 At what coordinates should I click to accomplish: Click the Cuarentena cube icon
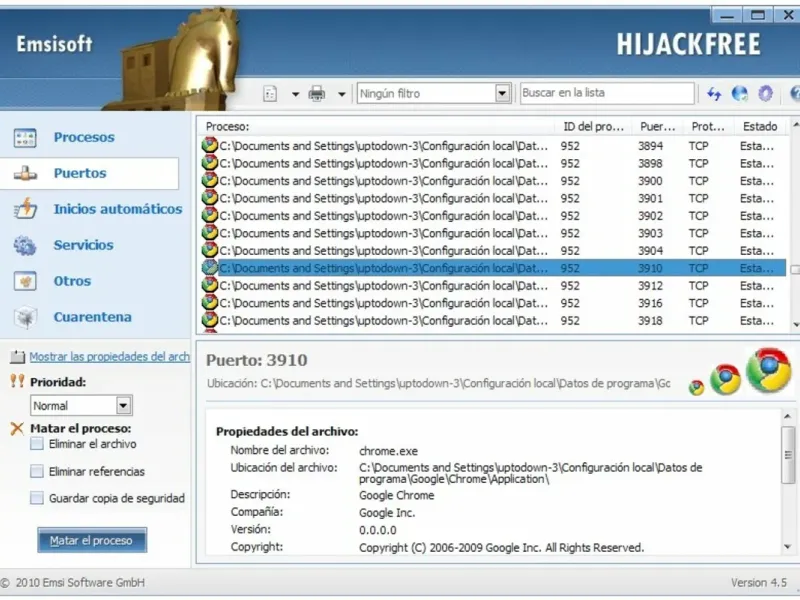(25, 317)
